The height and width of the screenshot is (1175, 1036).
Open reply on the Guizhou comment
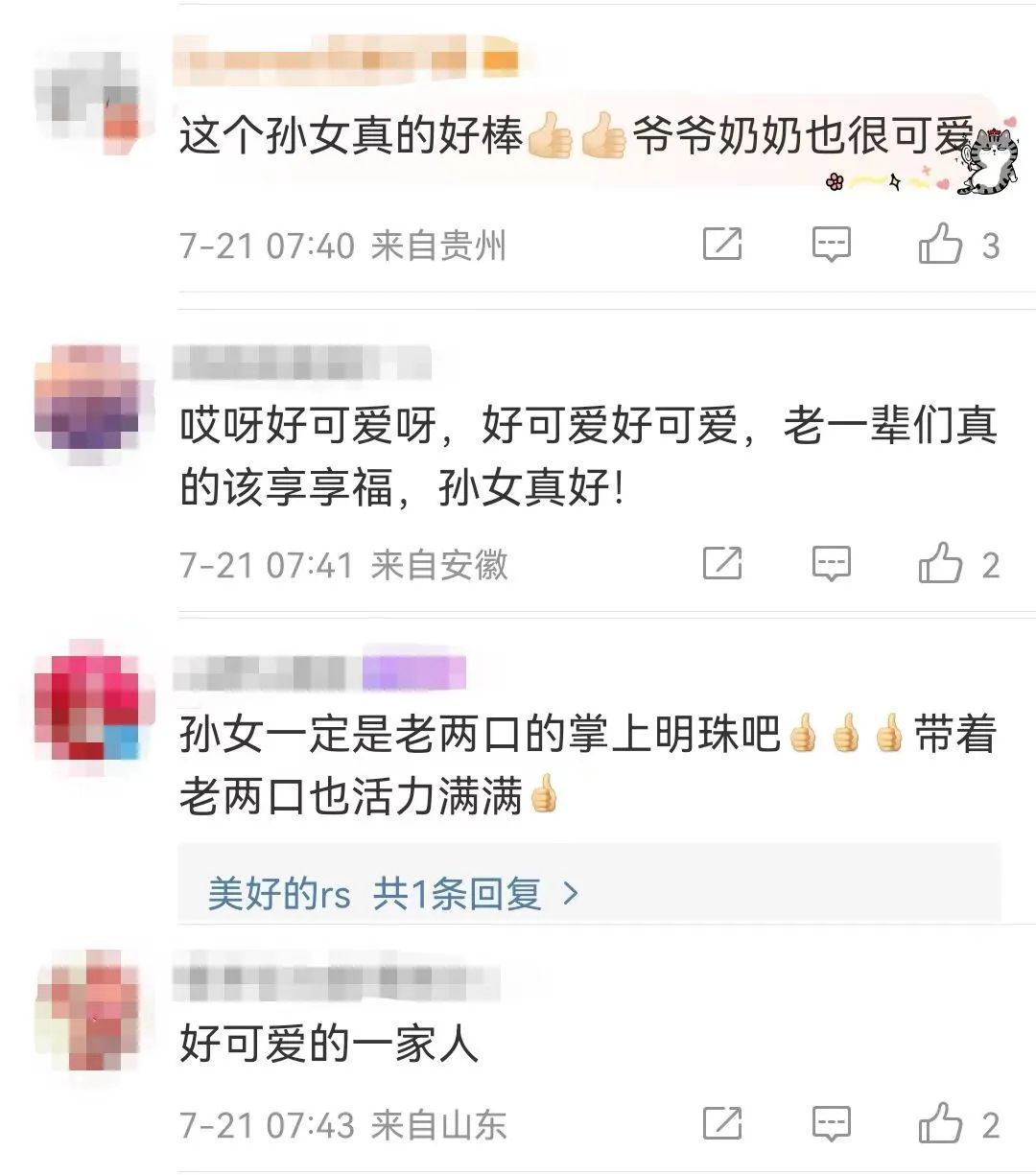[831, 246]
